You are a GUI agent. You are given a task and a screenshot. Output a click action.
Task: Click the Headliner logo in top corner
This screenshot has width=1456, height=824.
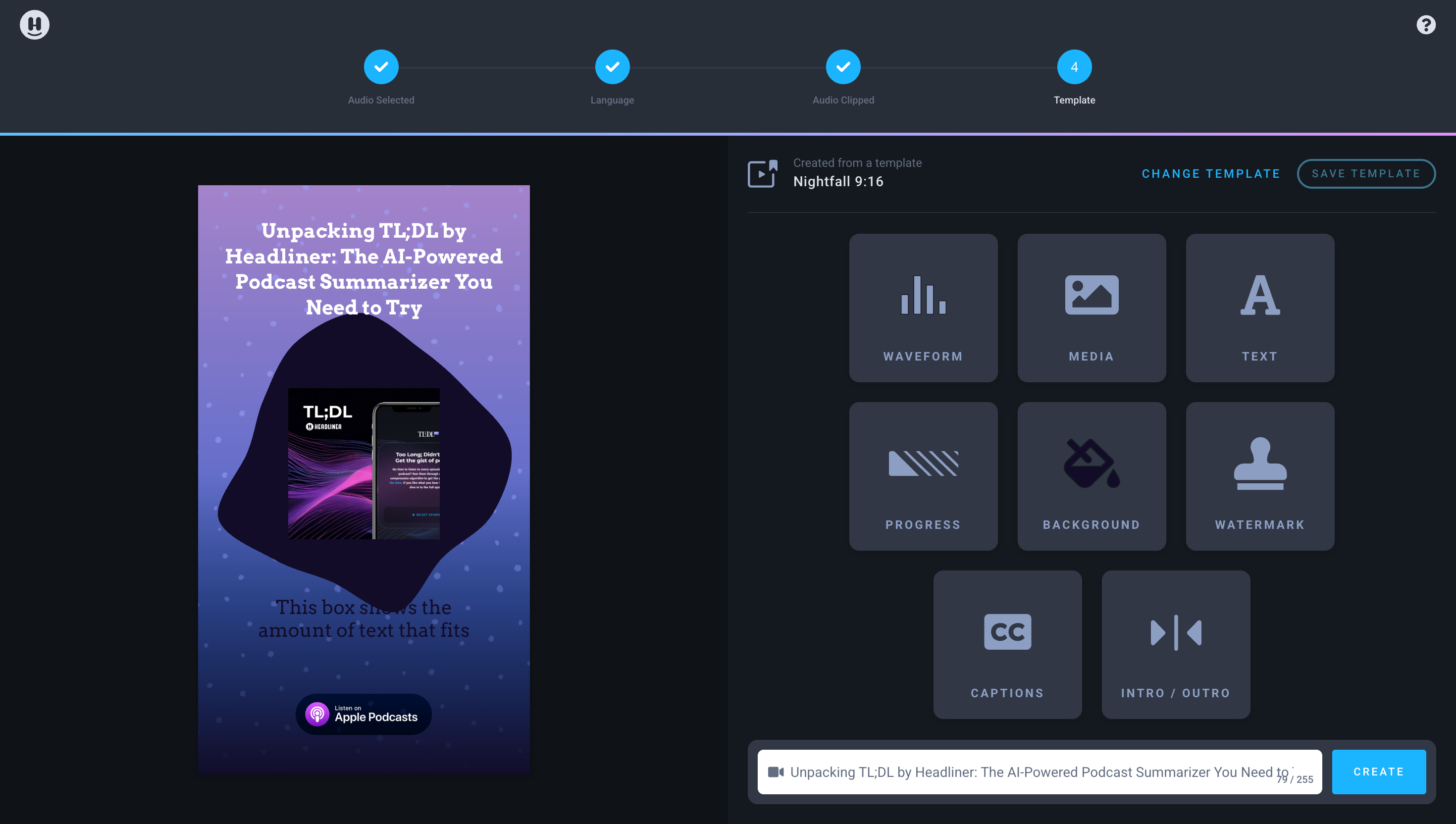pyautogui.click(x=35, y=25)
